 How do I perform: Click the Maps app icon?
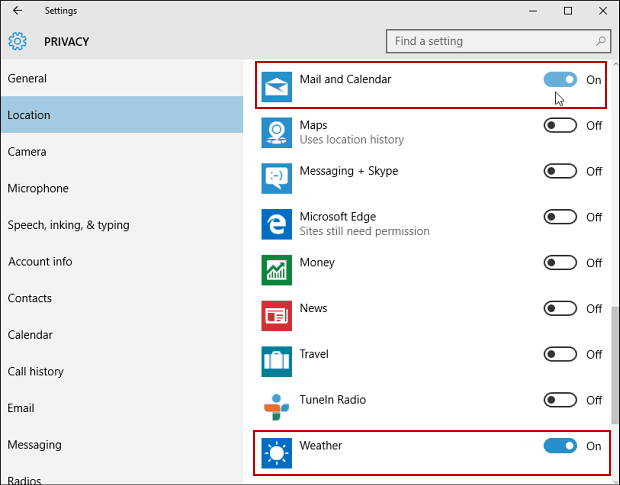click(x=276, y=132)
